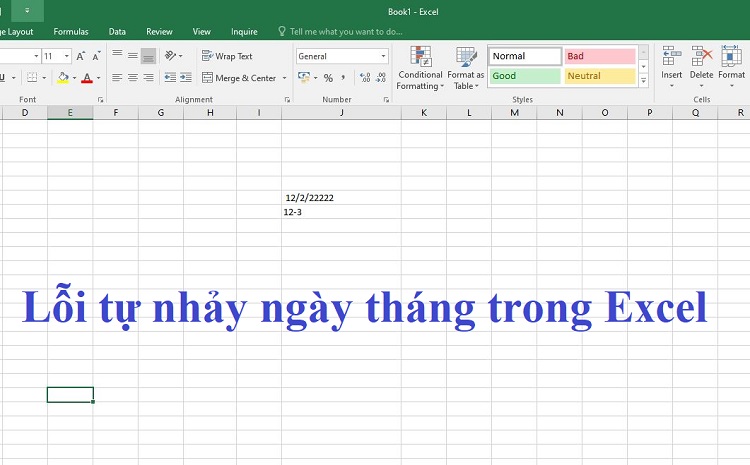750x465 pixels.
Task: Open the font name dropdown arrow
Action: 36,56
